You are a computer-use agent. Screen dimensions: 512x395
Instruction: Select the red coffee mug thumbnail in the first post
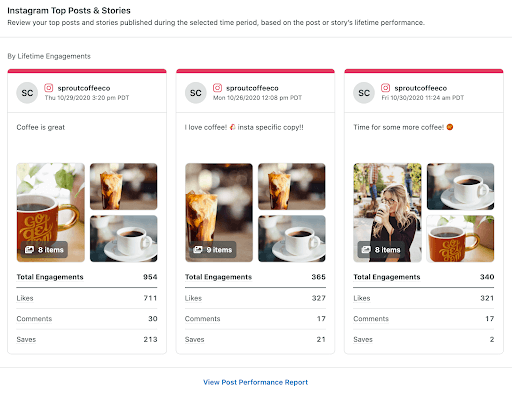(x=51, y=212)
